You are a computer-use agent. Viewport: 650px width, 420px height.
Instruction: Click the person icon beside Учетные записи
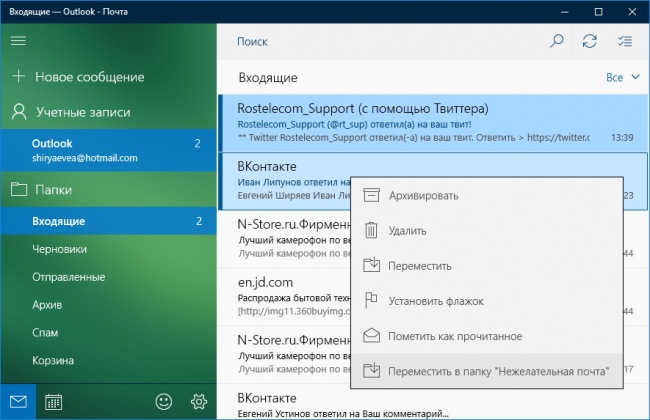19,112
